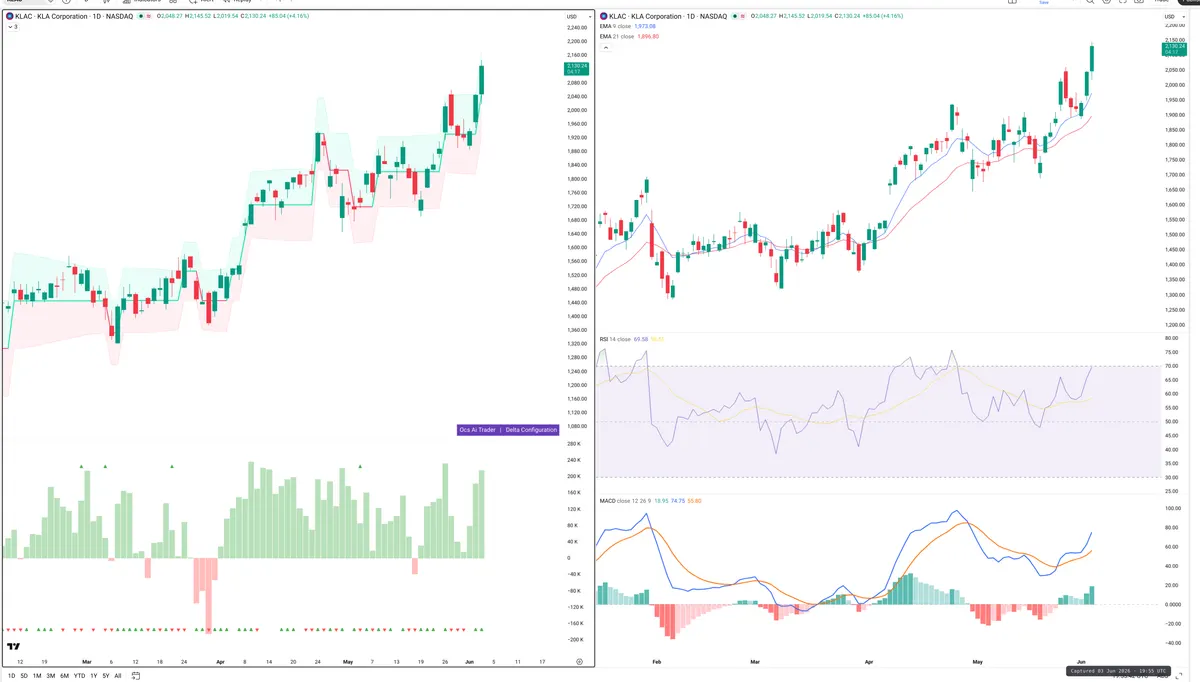This screenshot has height=682, width=1200.
Task: Select the 1D time range
Action: click(12, 676)
